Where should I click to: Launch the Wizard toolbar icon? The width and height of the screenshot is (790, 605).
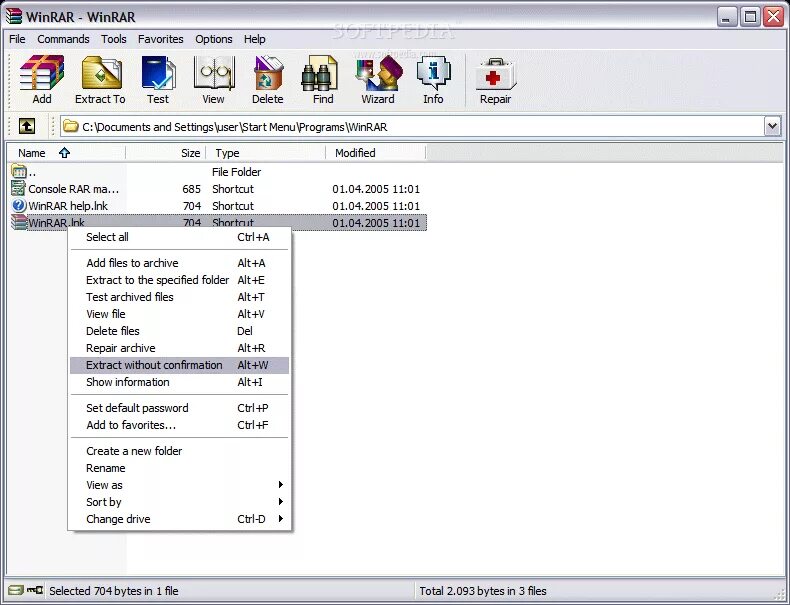pos(378,73)
